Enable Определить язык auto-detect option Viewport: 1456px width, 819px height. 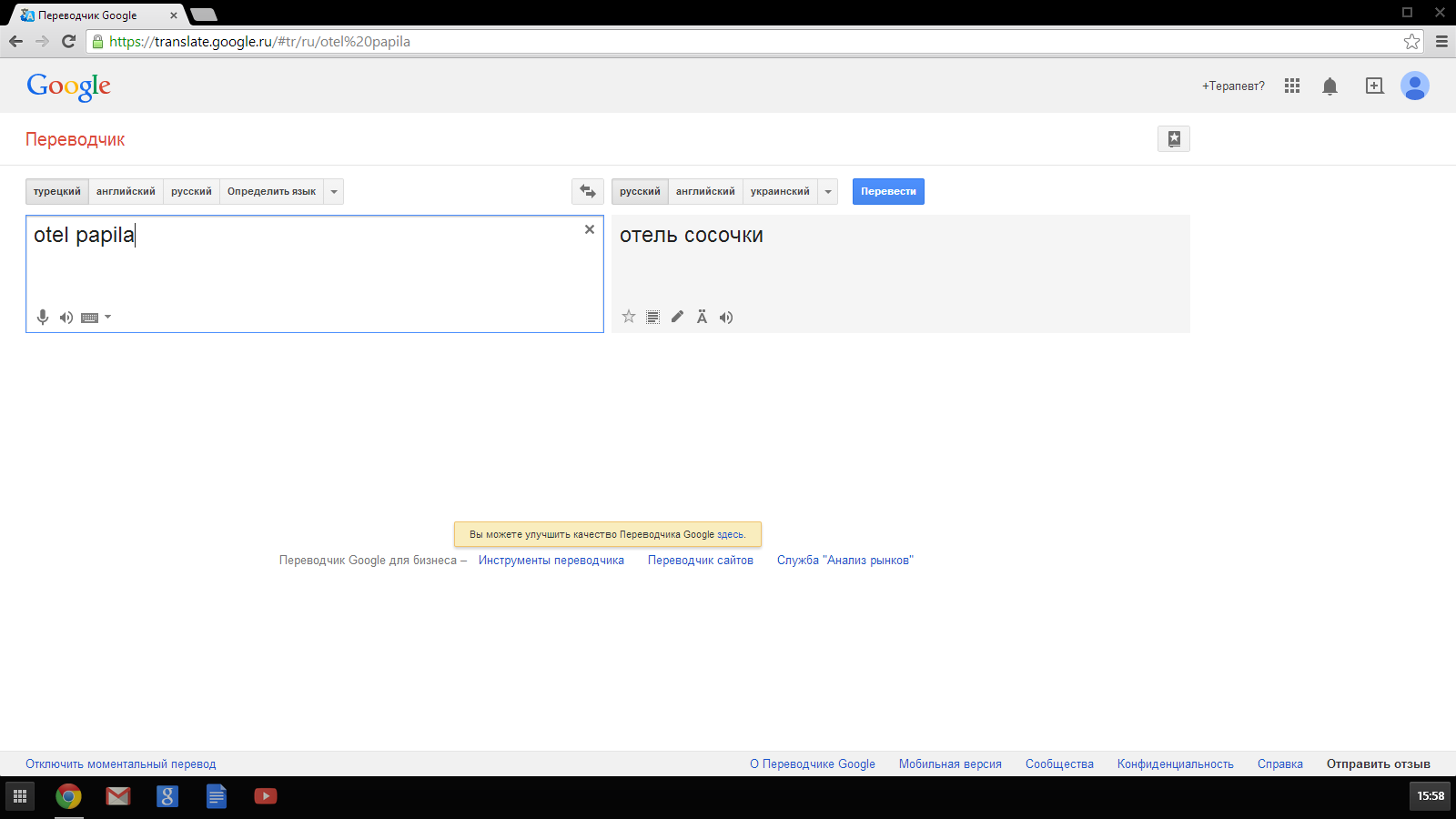point(271,191)
